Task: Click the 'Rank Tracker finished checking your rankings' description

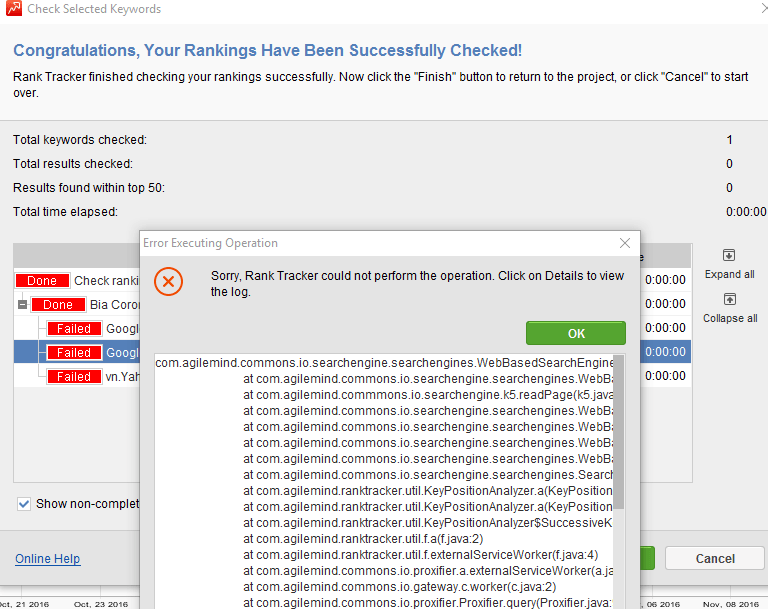Action: (380, 85)
